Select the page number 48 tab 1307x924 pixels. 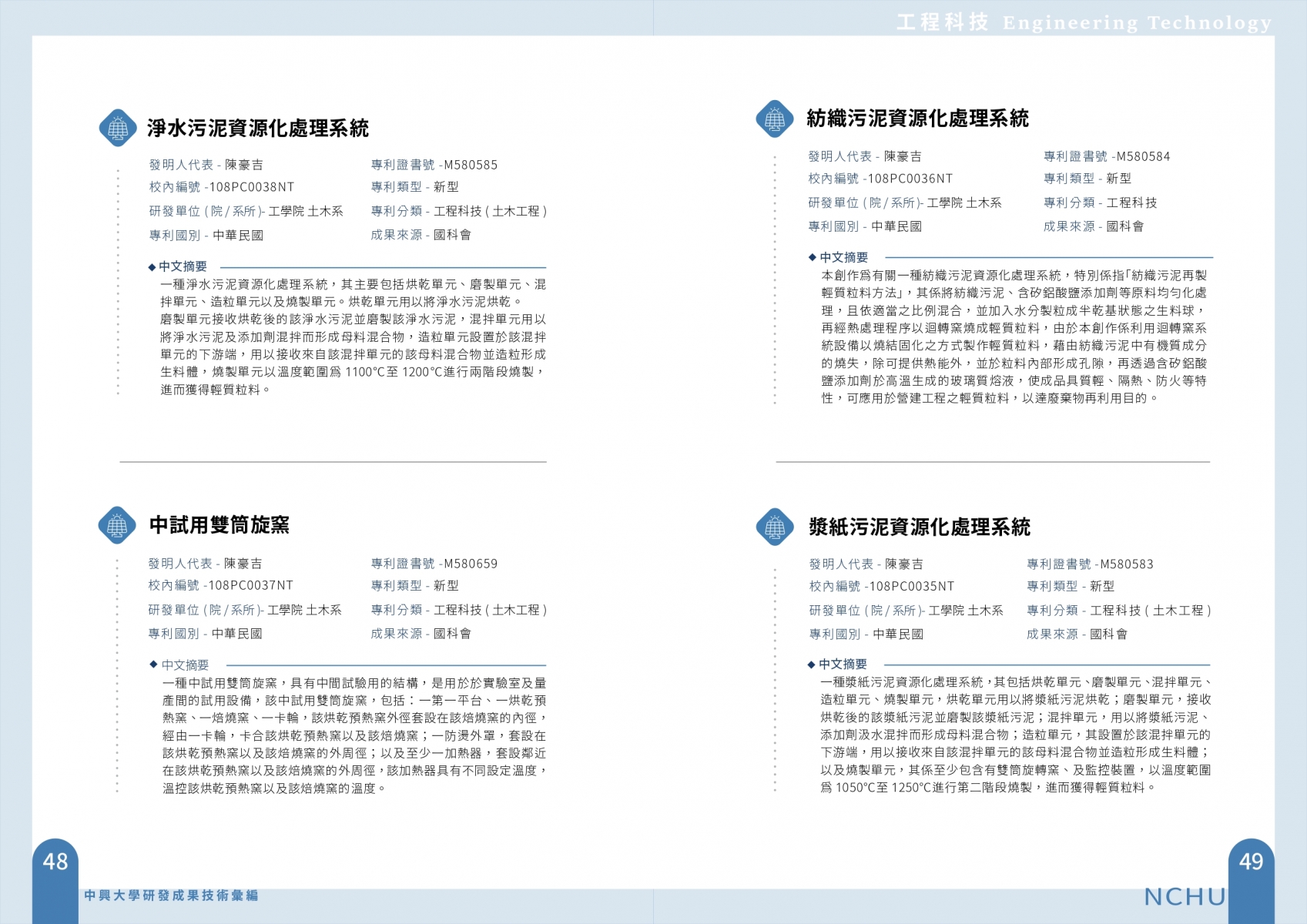pos(55,862)
